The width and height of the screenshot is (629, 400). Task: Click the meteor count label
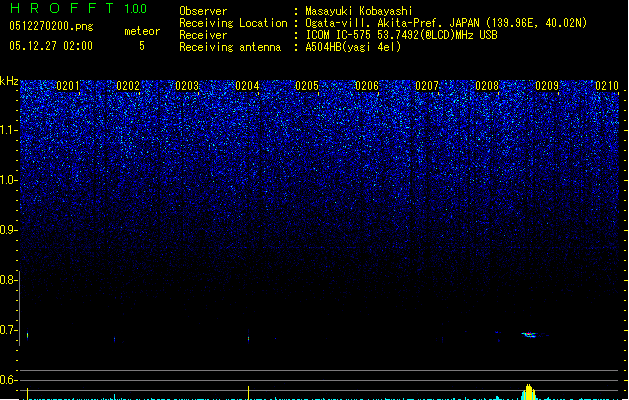tap(142, 31)
